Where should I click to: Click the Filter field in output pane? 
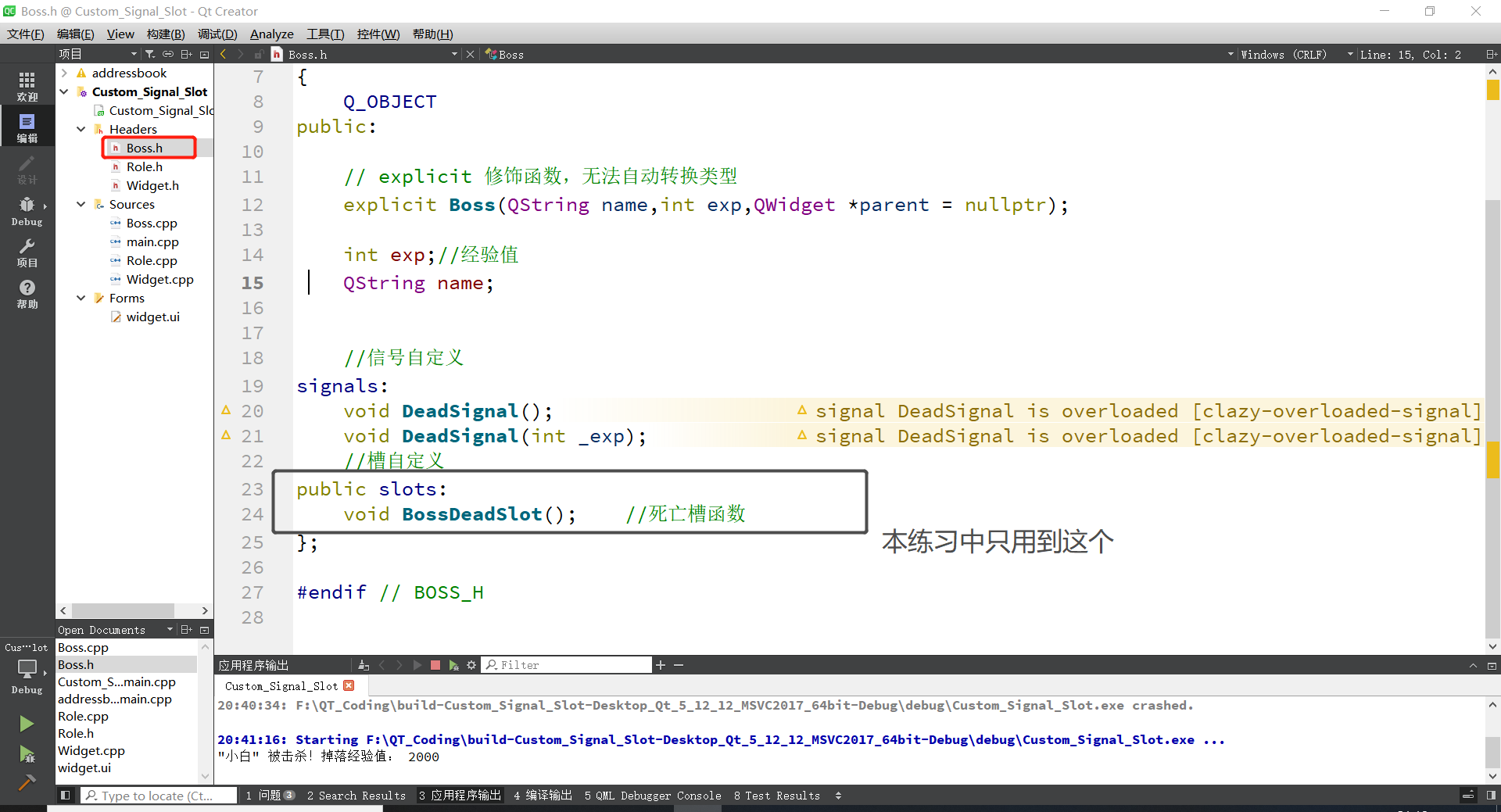568,665
